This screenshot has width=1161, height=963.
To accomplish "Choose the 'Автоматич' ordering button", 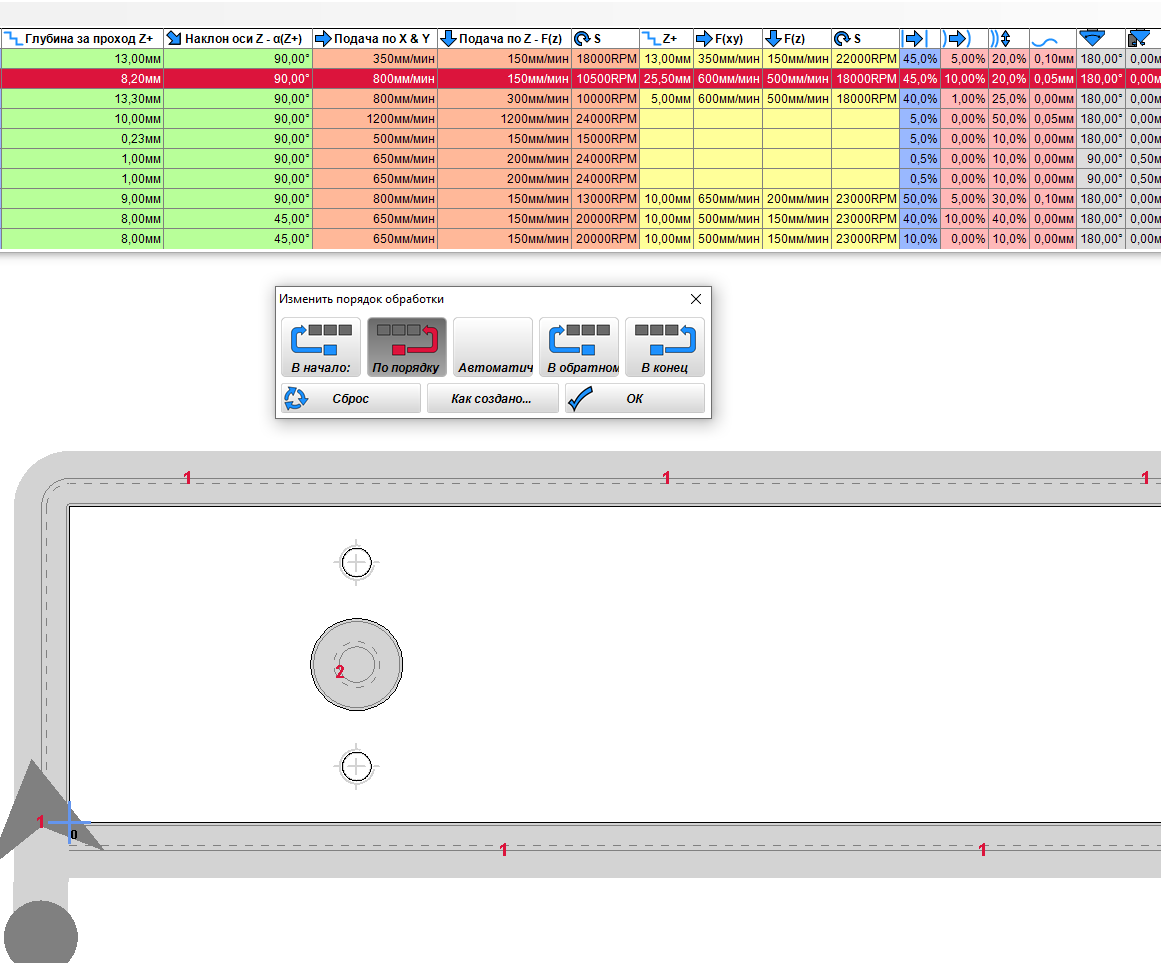I will (492, 347).
